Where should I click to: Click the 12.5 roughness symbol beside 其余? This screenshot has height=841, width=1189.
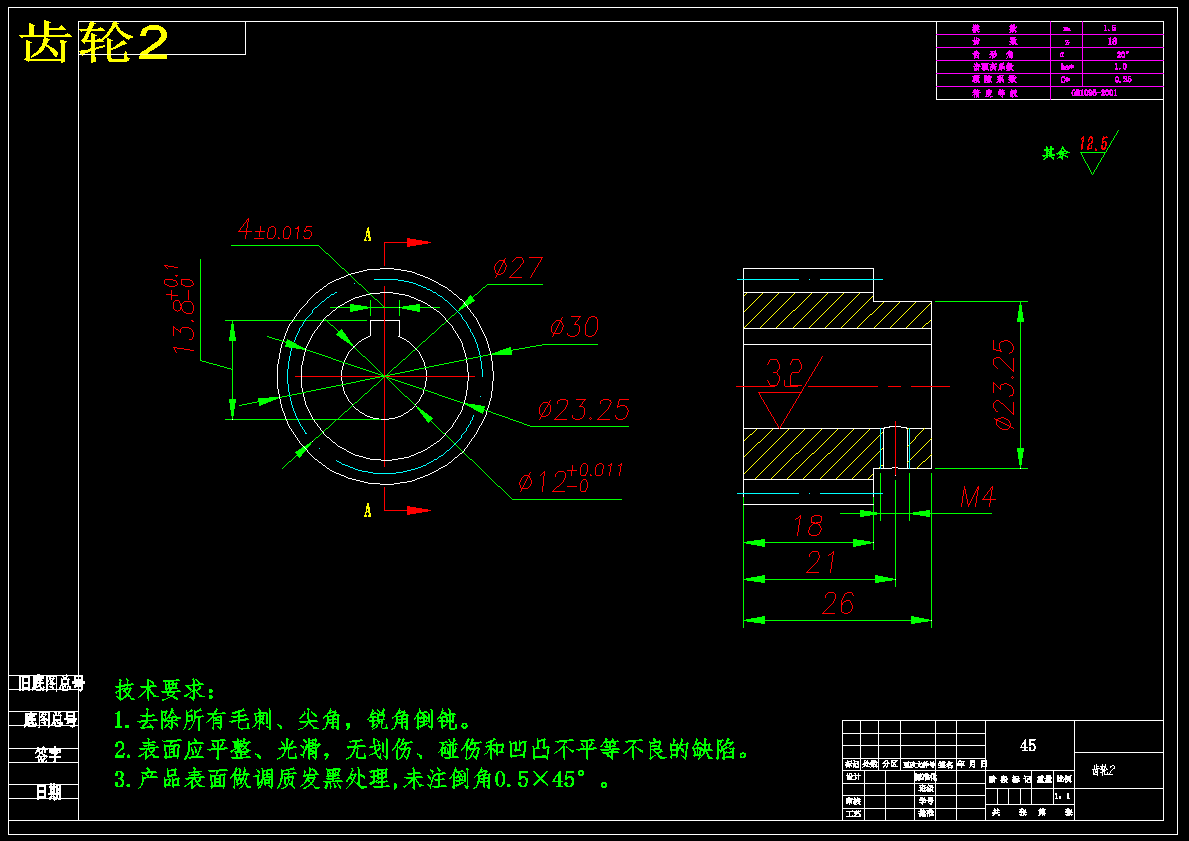coord(1098,152)
